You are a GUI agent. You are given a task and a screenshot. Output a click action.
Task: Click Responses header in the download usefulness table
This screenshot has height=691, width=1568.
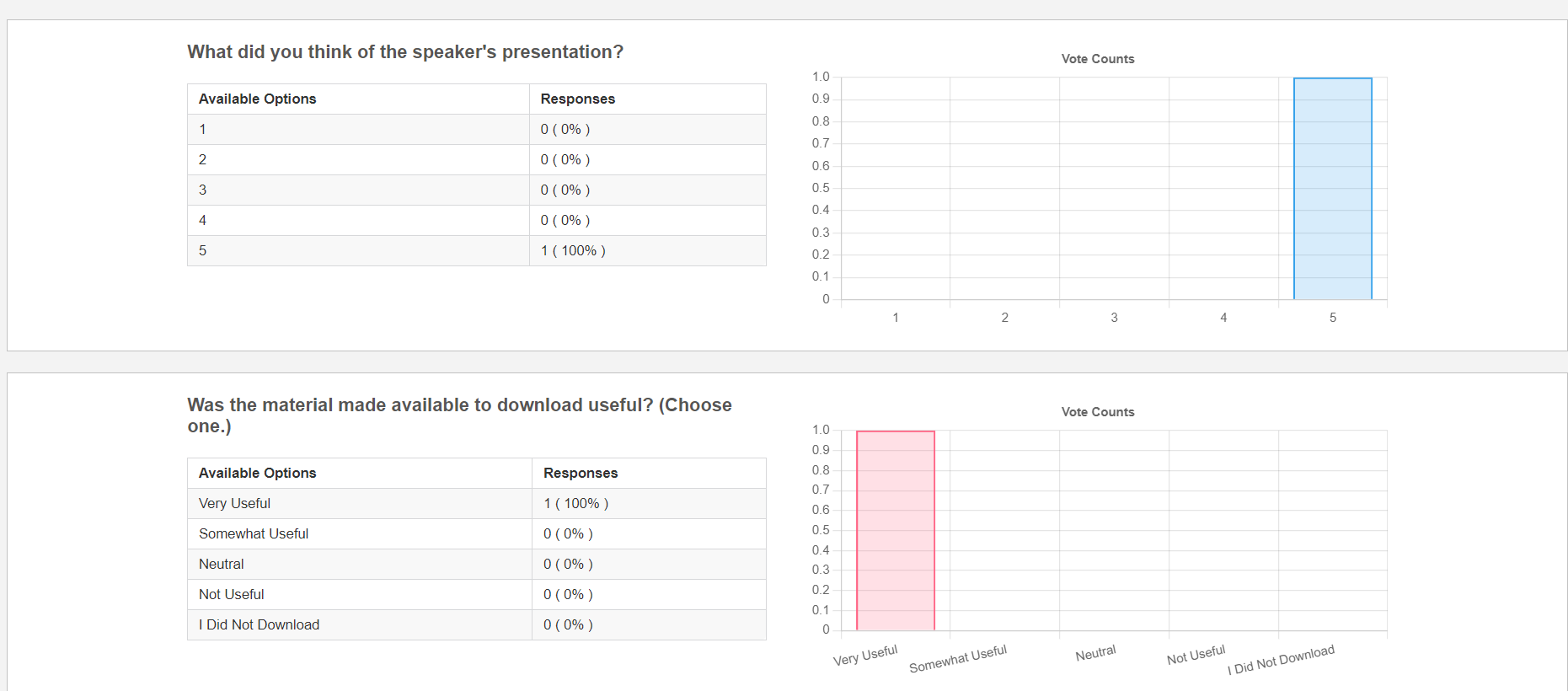581,474
